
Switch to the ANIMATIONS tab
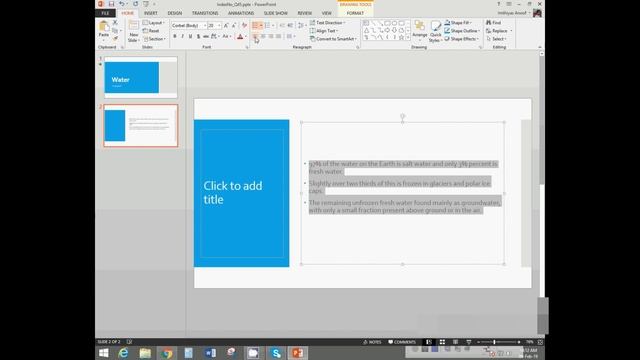[241, 13]
